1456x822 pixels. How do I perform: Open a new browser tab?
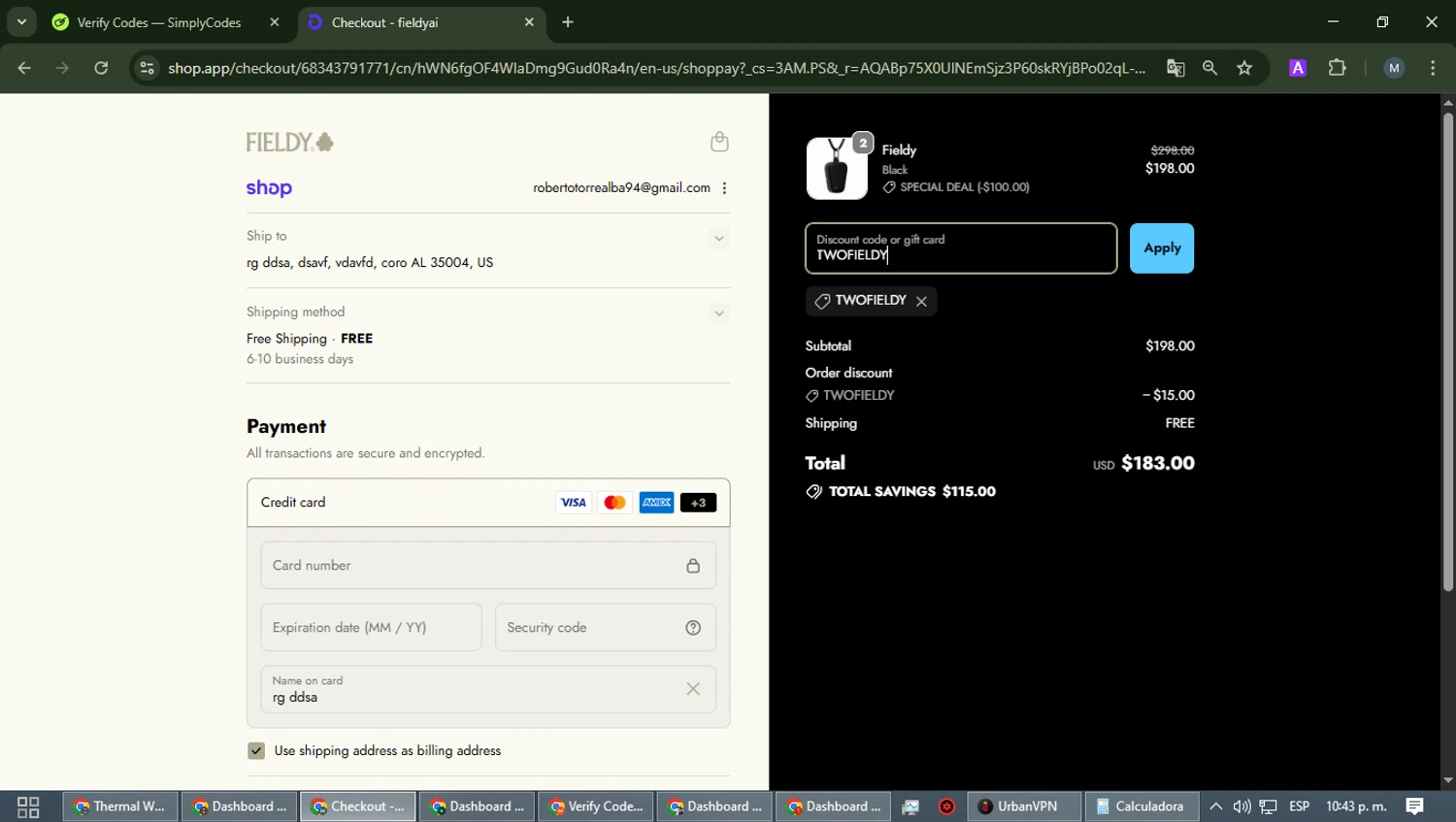568,22
